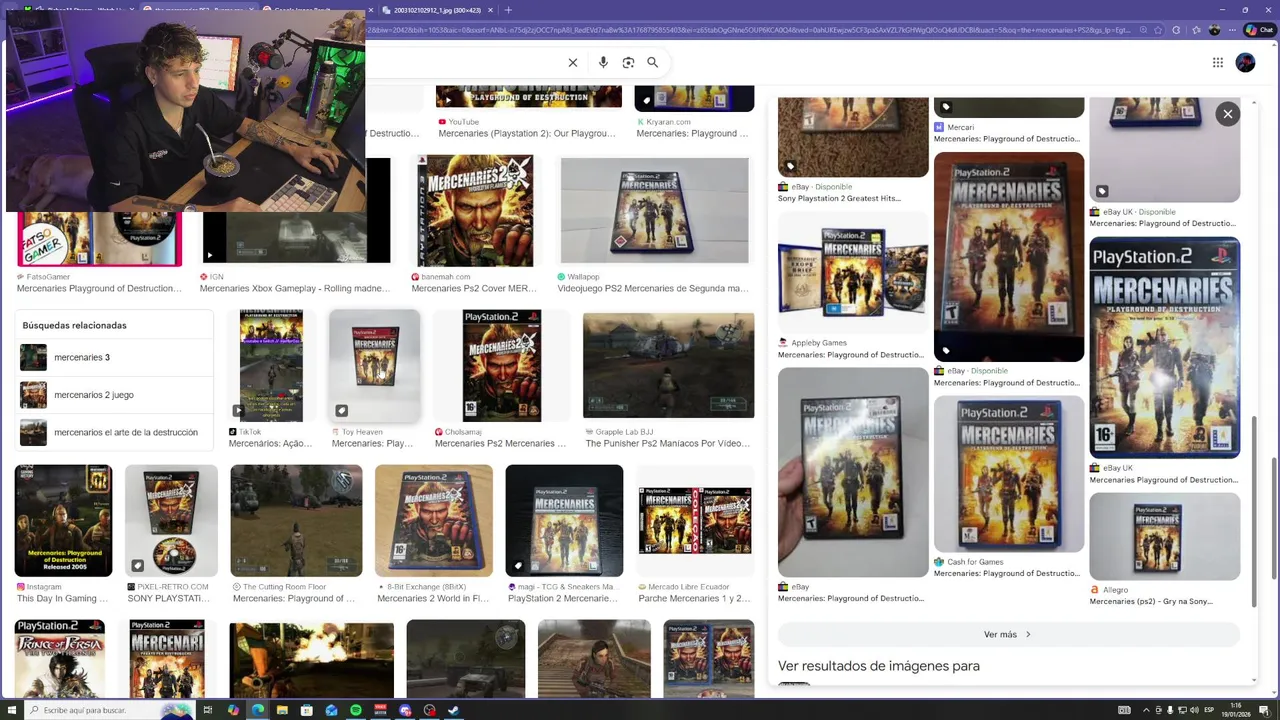
Task: Start voice search with the microphone
Action: tap(603, 62)
